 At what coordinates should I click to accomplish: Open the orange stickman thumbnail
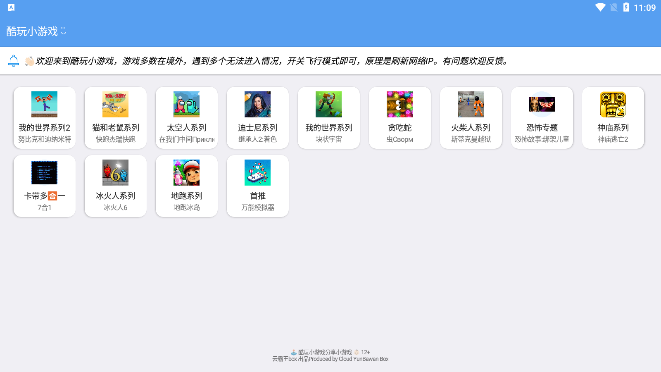pos(471,104)
